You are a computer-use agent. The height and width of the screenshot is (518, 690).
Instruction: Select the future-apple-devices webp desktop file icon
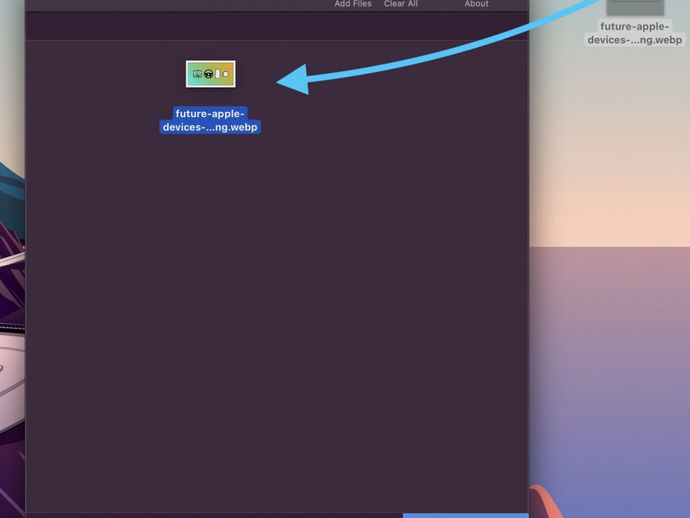[x=635, y=7]
